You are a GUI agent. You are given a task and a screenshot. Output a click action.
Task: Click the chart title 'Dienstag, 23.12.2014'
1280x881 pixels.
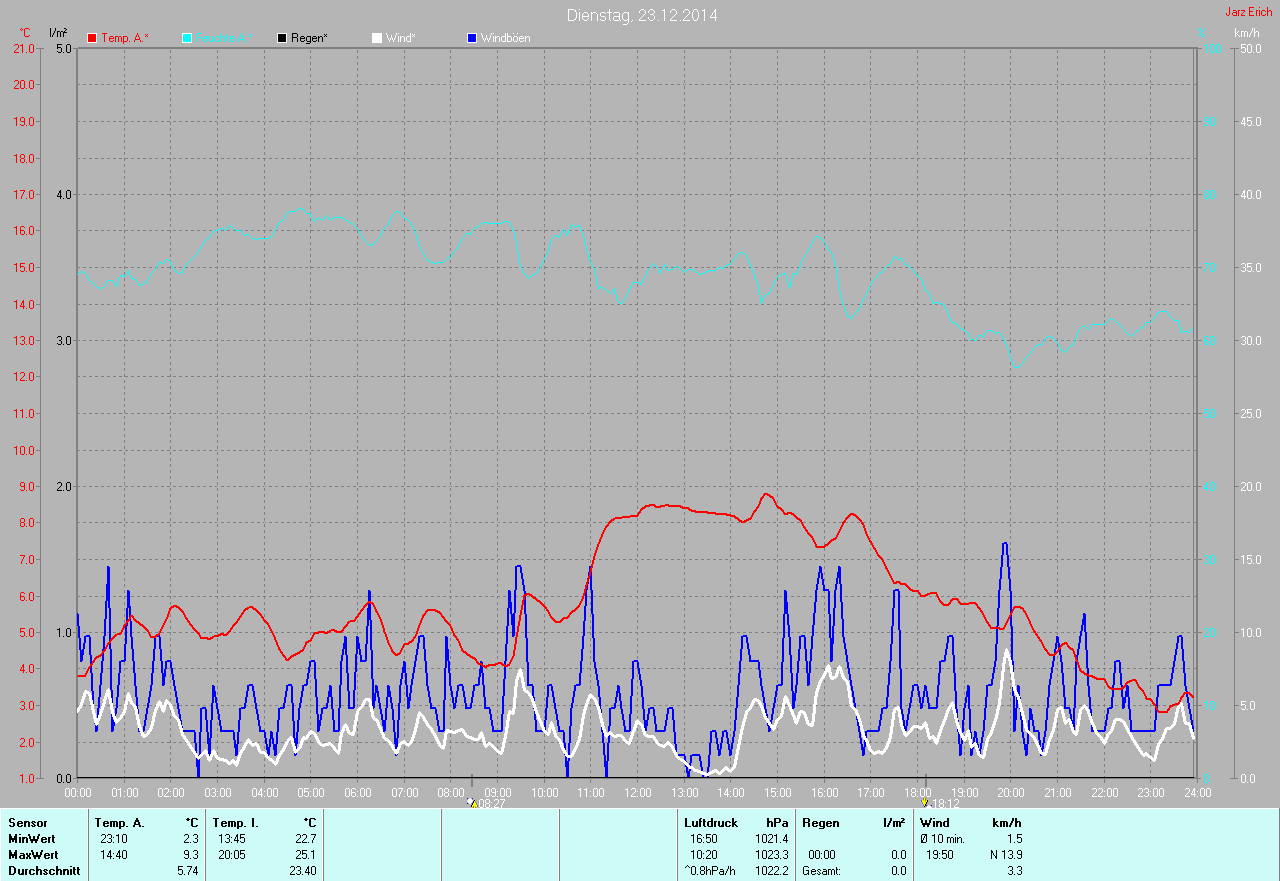pyautogui.click(x=642, y=15)
